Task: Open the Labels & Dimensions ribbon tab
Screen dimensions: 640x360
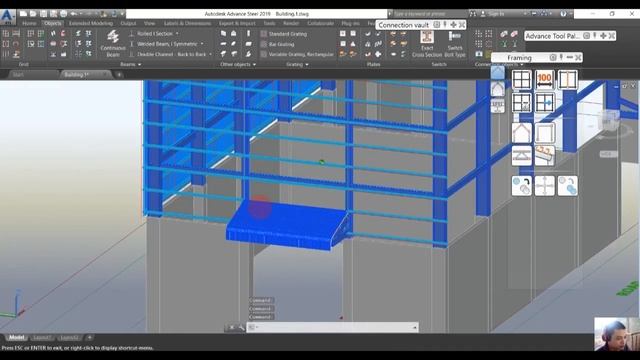Action: [187, 23]
